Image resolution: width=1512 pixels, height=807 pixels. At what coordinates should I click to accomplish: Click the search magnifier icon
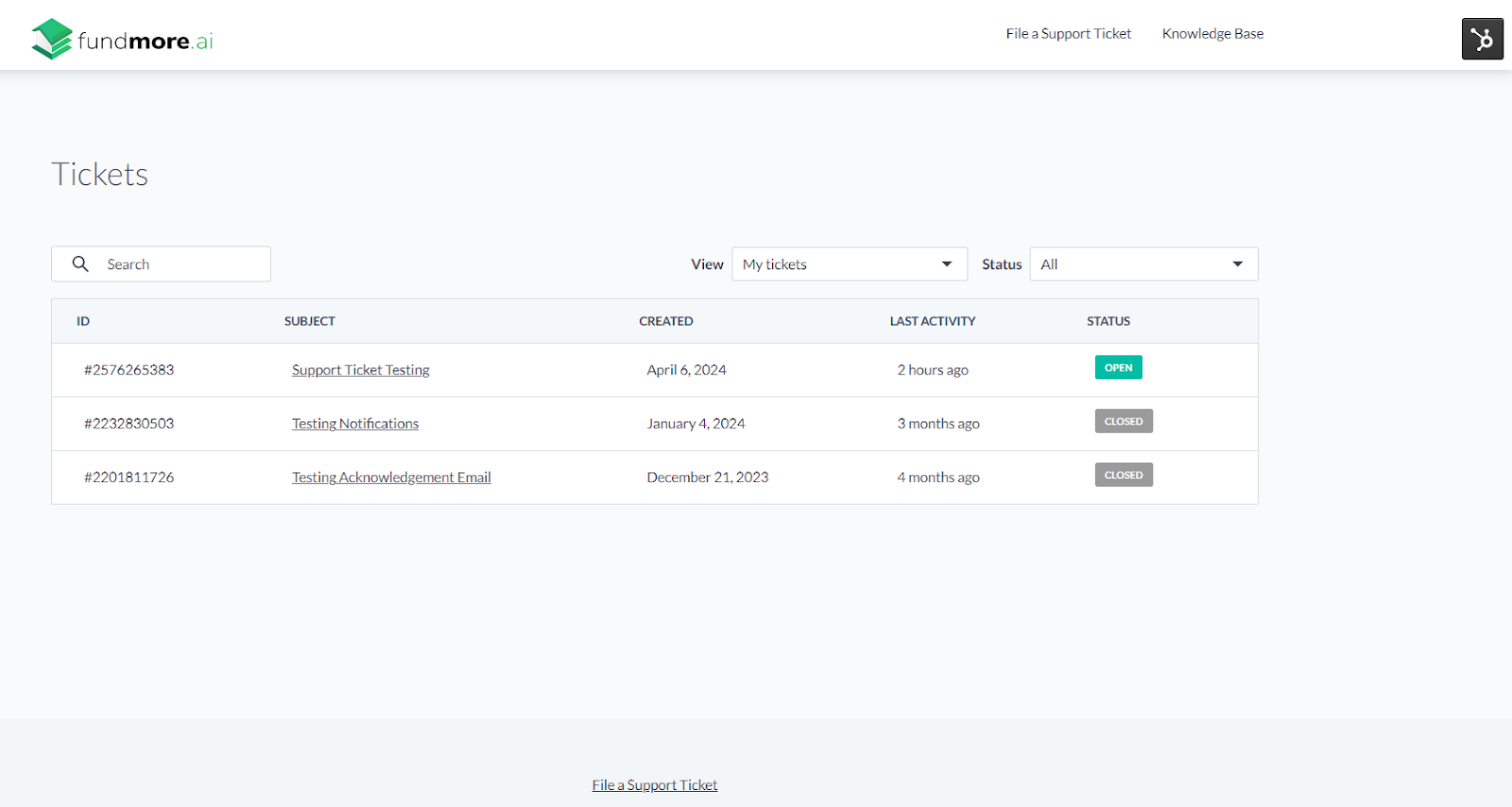(x=80, y=264)
